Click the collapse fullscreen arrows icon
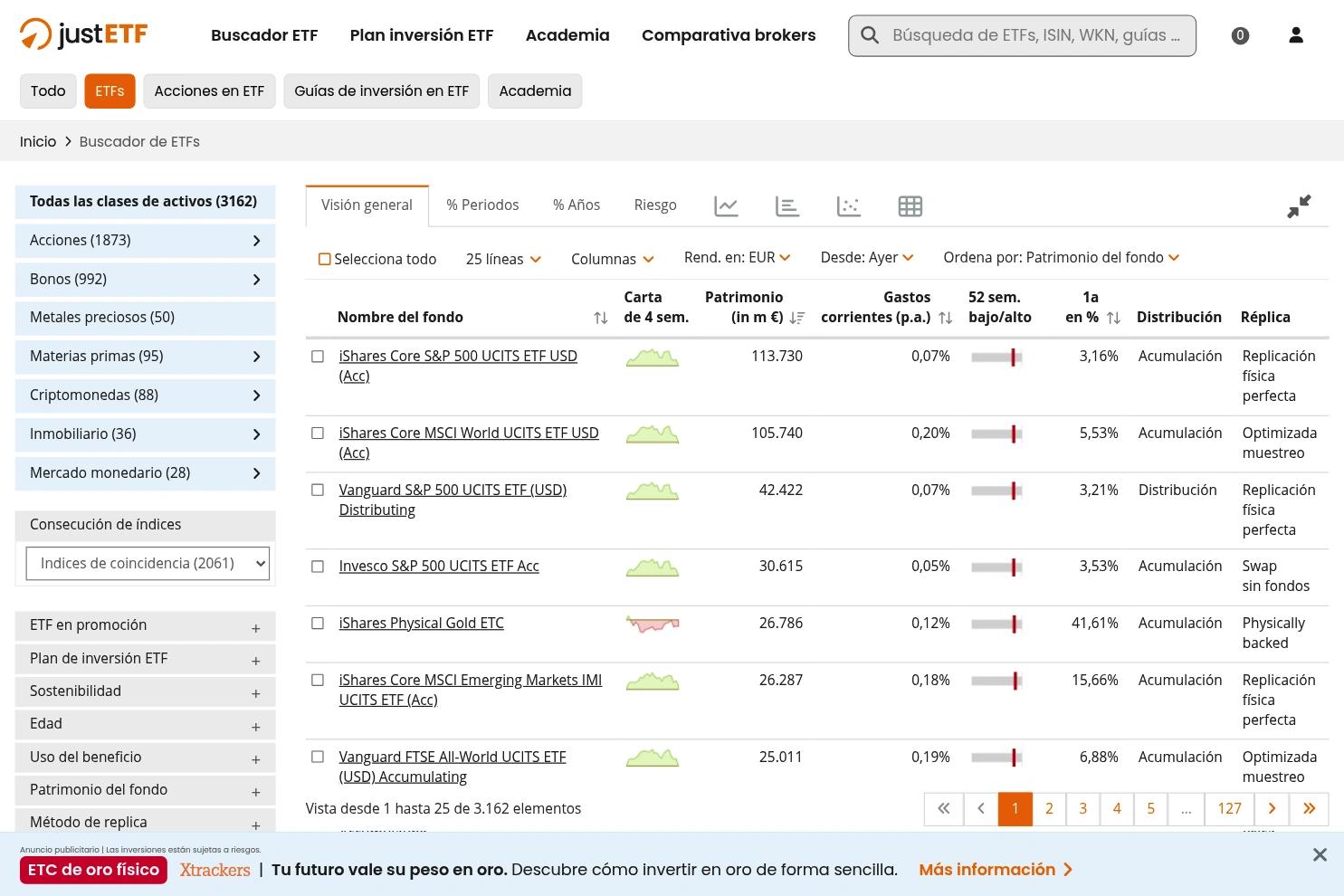The height and width of the screenshot is (896, 1344). coord(1299,206)
